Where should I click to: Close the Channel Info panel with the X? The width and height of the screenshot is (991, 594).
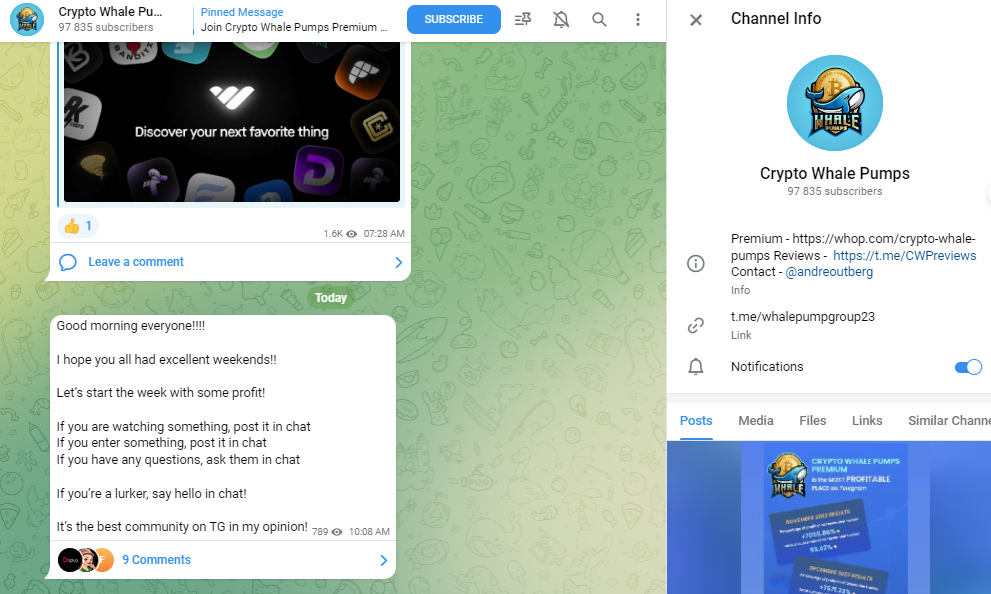tap(695, 19)
